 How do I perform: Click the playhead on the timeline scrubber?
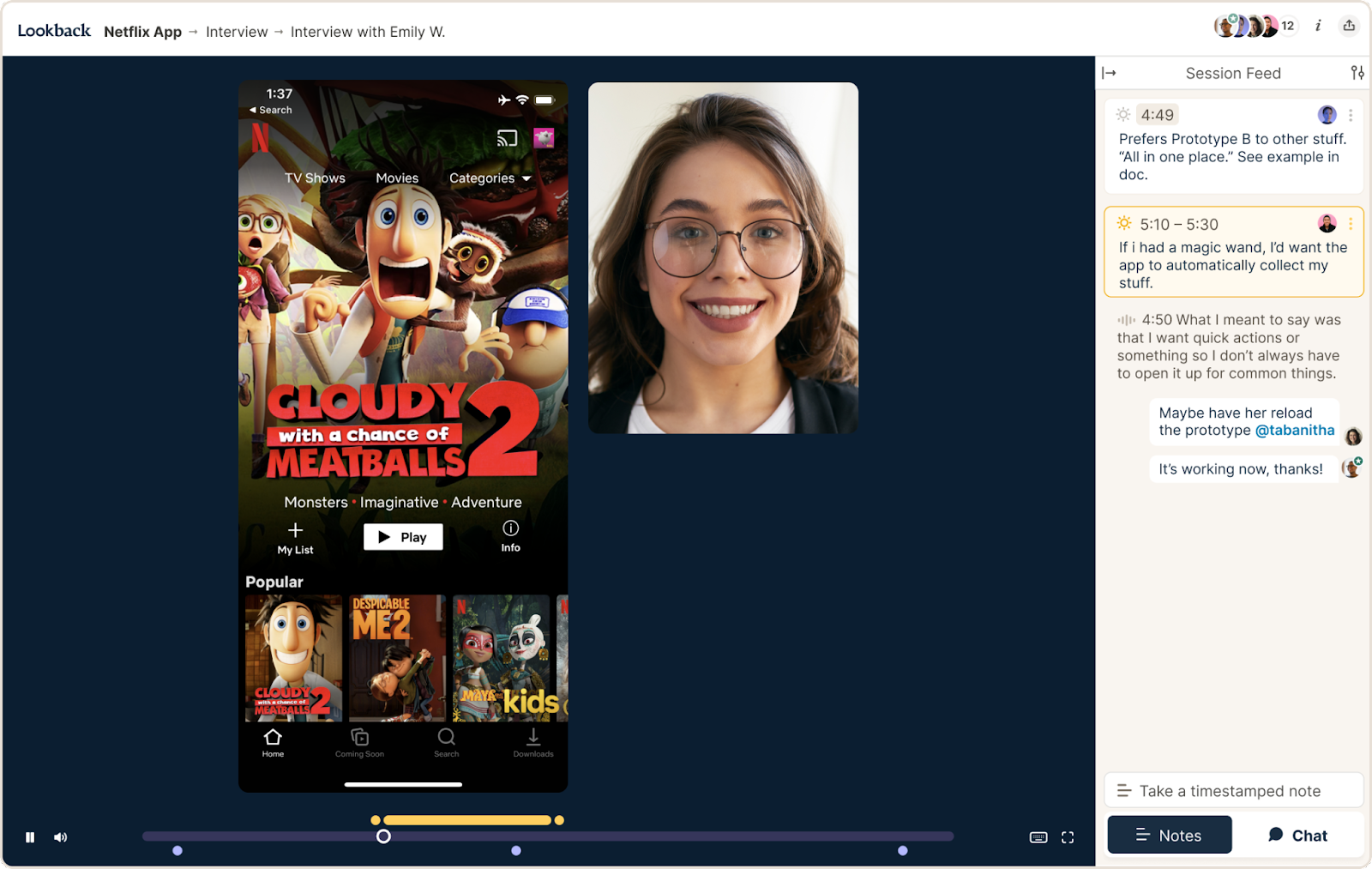pyautogui.click(x=383, y=836)
